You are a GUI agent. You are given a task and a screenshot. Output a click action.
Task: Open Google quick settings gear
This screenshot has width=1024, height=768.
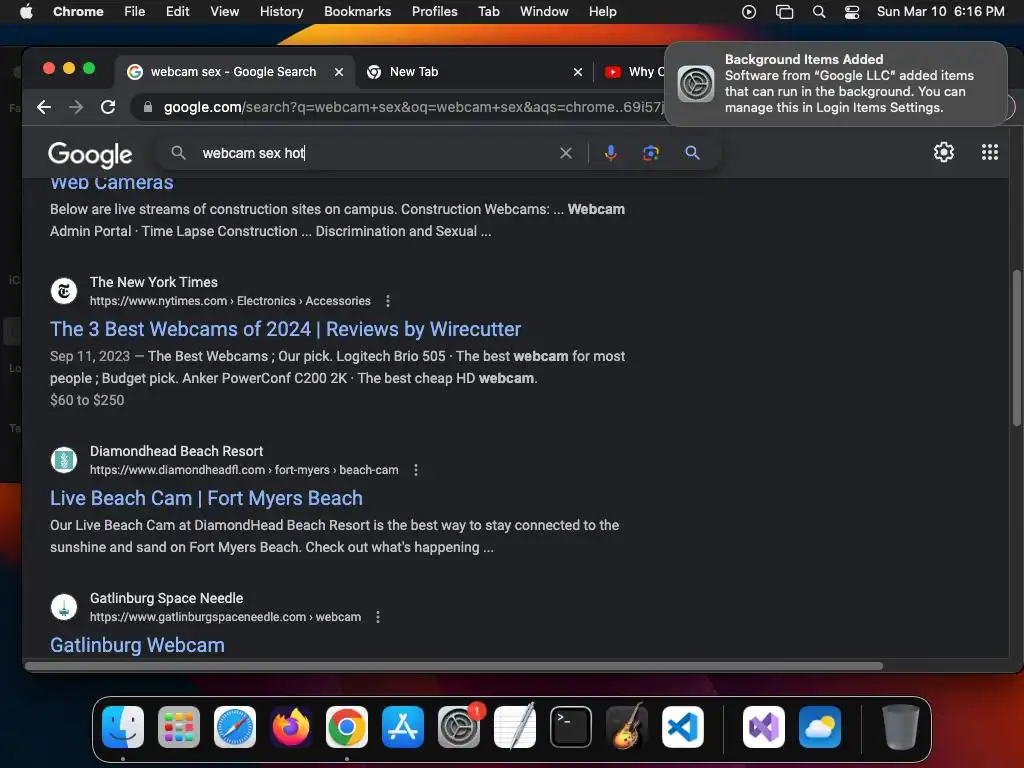click(944, 152)
